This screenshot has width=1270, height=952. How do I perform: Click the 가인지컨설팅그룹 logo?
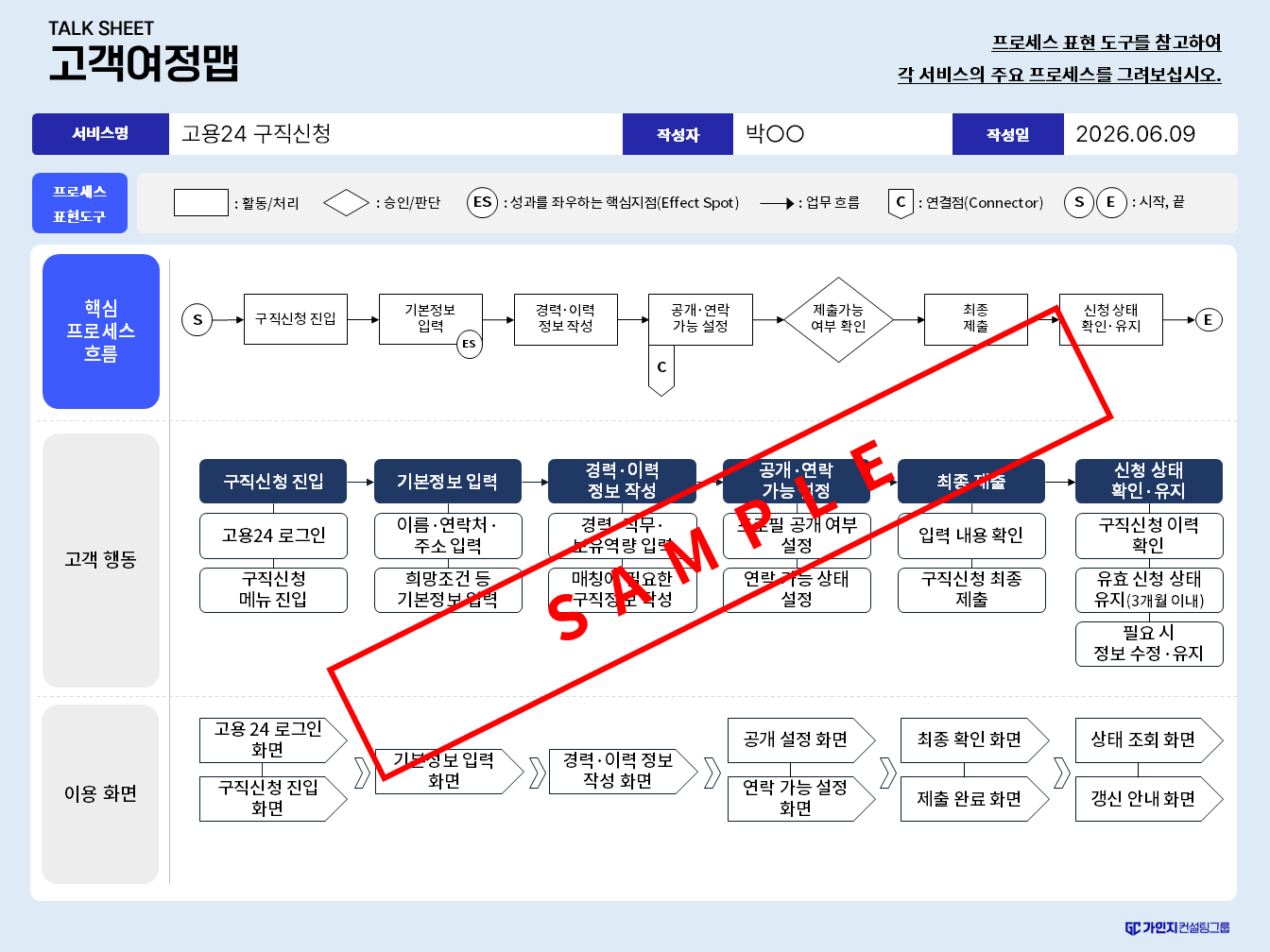coord(1177,928)
